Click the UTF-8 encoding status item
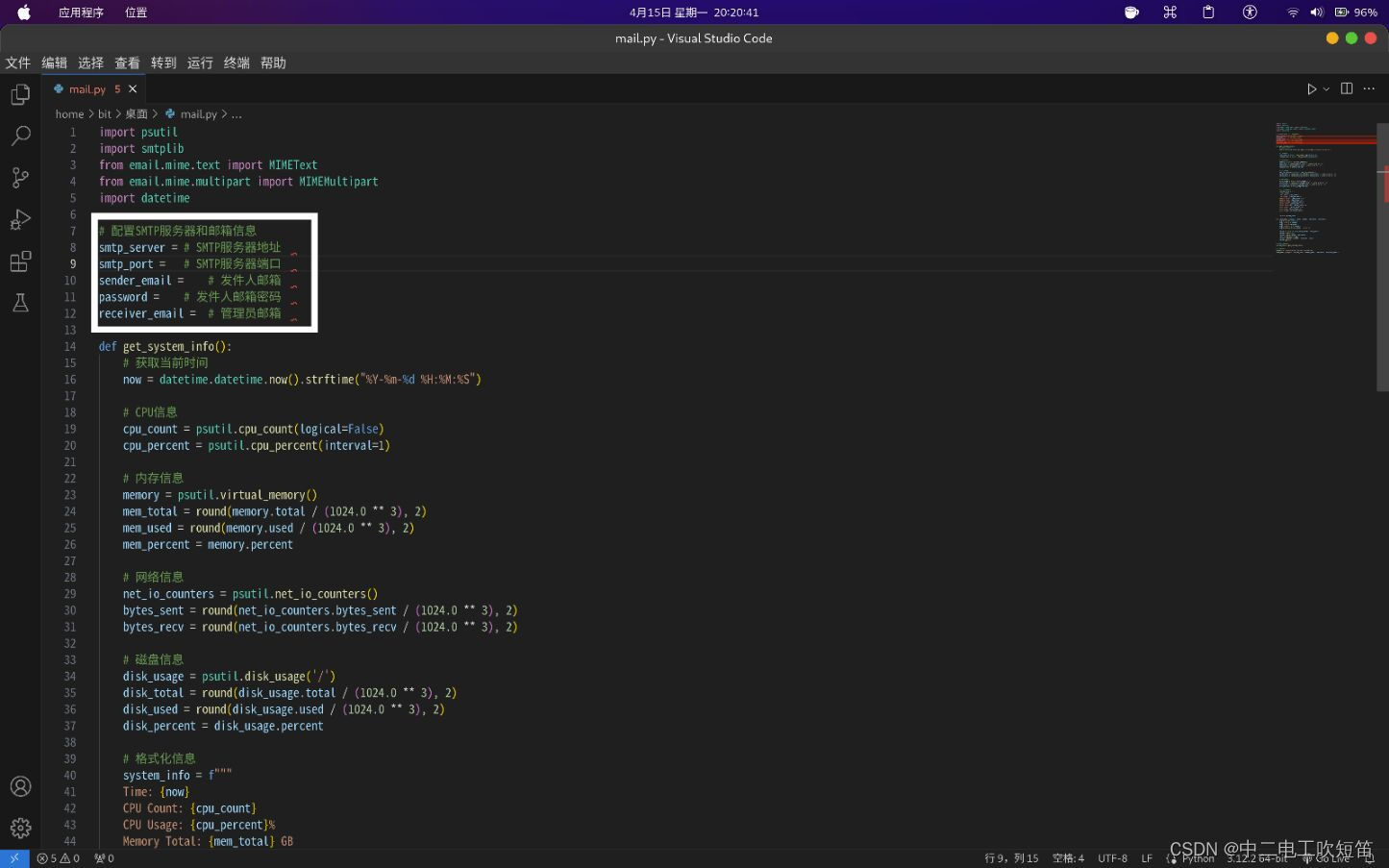 tap(1112, 858)
